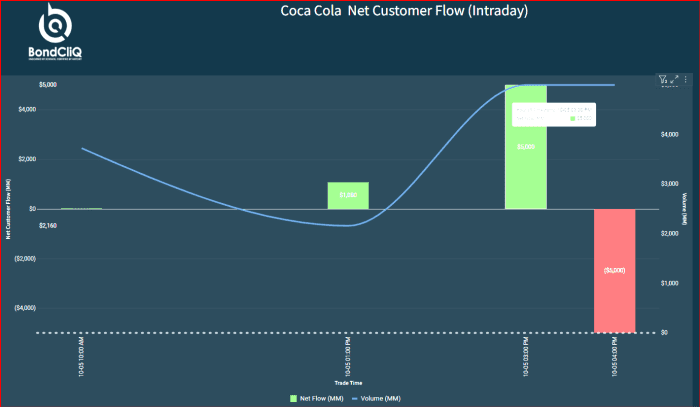
Task: Click the 10-05 03:00 PM axis label
Action: [x=525, y=357]
